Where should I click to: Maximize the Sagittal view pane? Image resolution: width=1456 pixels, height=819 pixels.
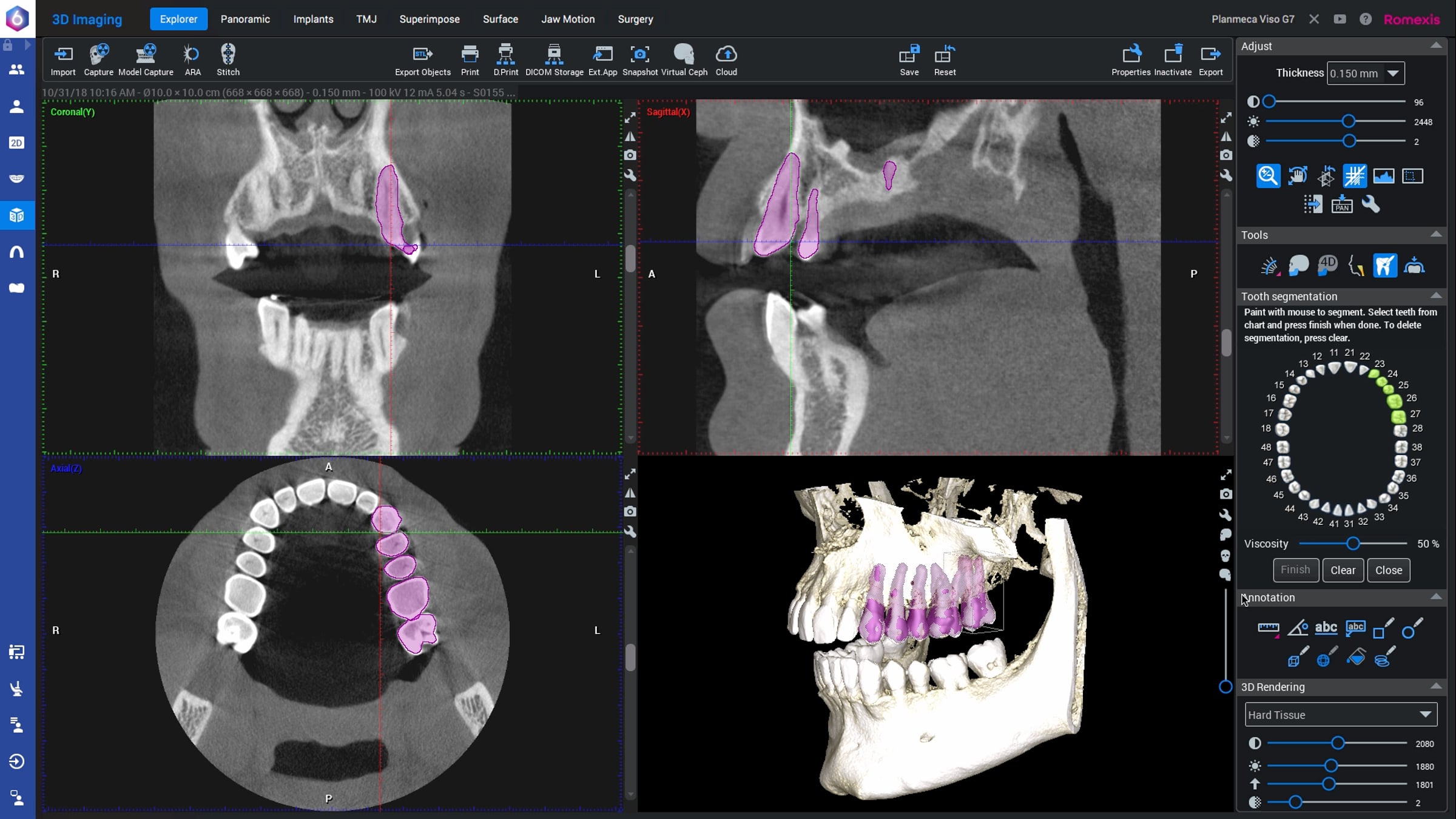[x=1225, y=118]
